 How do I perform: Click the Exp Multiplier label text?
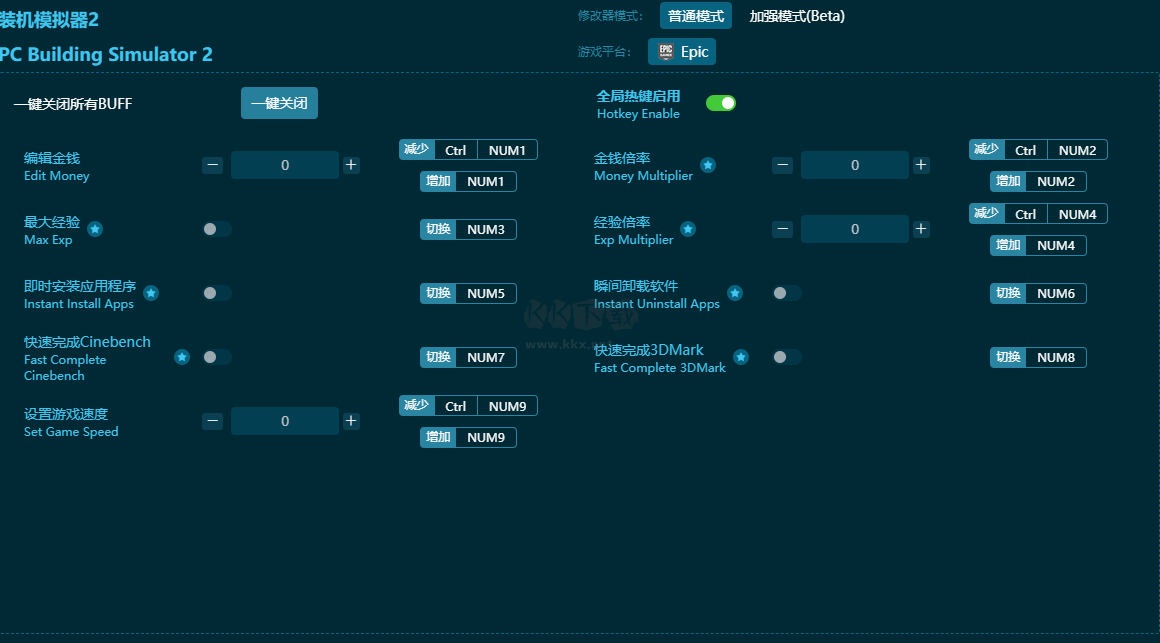pyautogui.click(x=634, y=240)
